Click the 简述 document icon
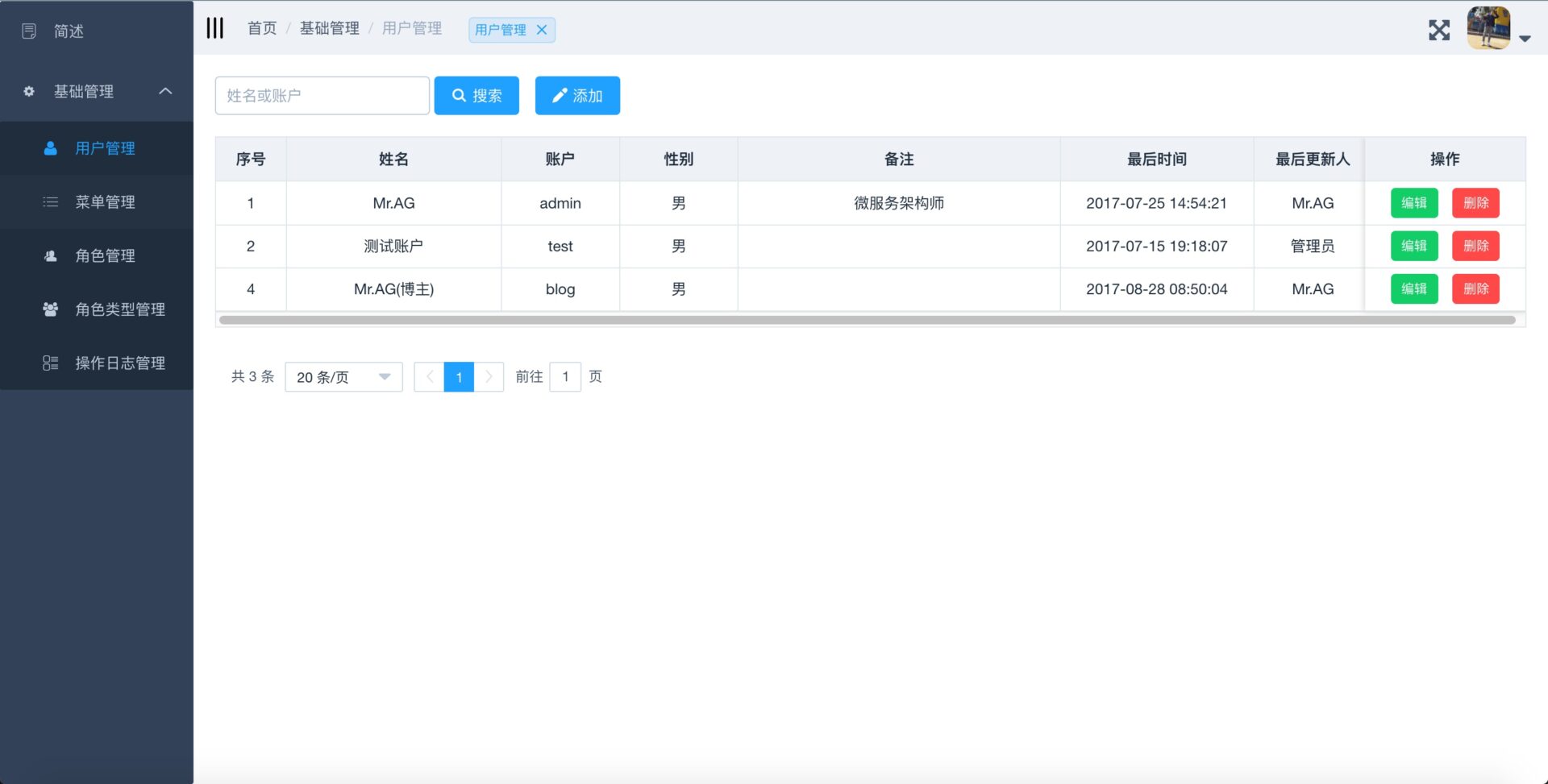This screenshot has height=784, width=1548. [x=29, y=31]
